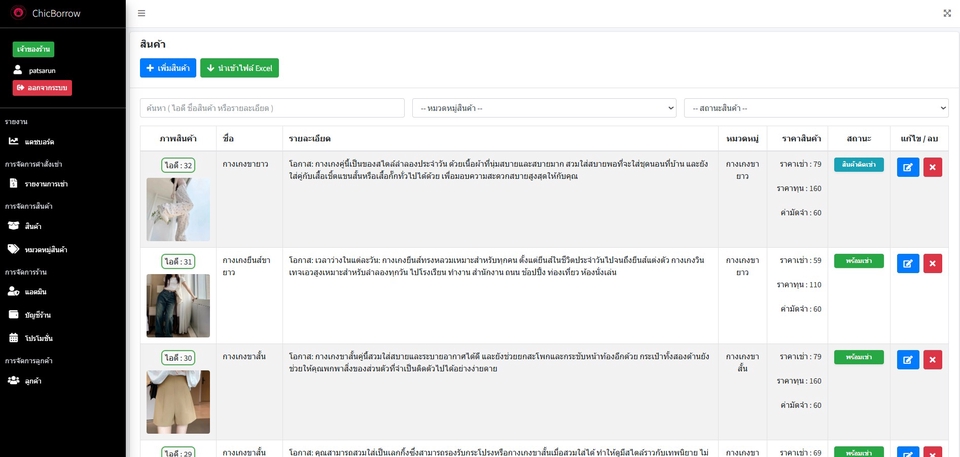Click the แอดมิน user icon in sidebar
The image size is (960, 457).
13,292
